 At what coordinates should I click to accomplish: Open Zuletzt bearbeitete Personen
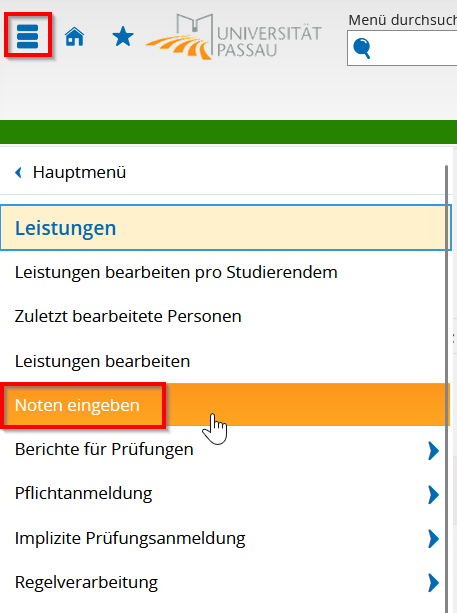tap(128, 316)
